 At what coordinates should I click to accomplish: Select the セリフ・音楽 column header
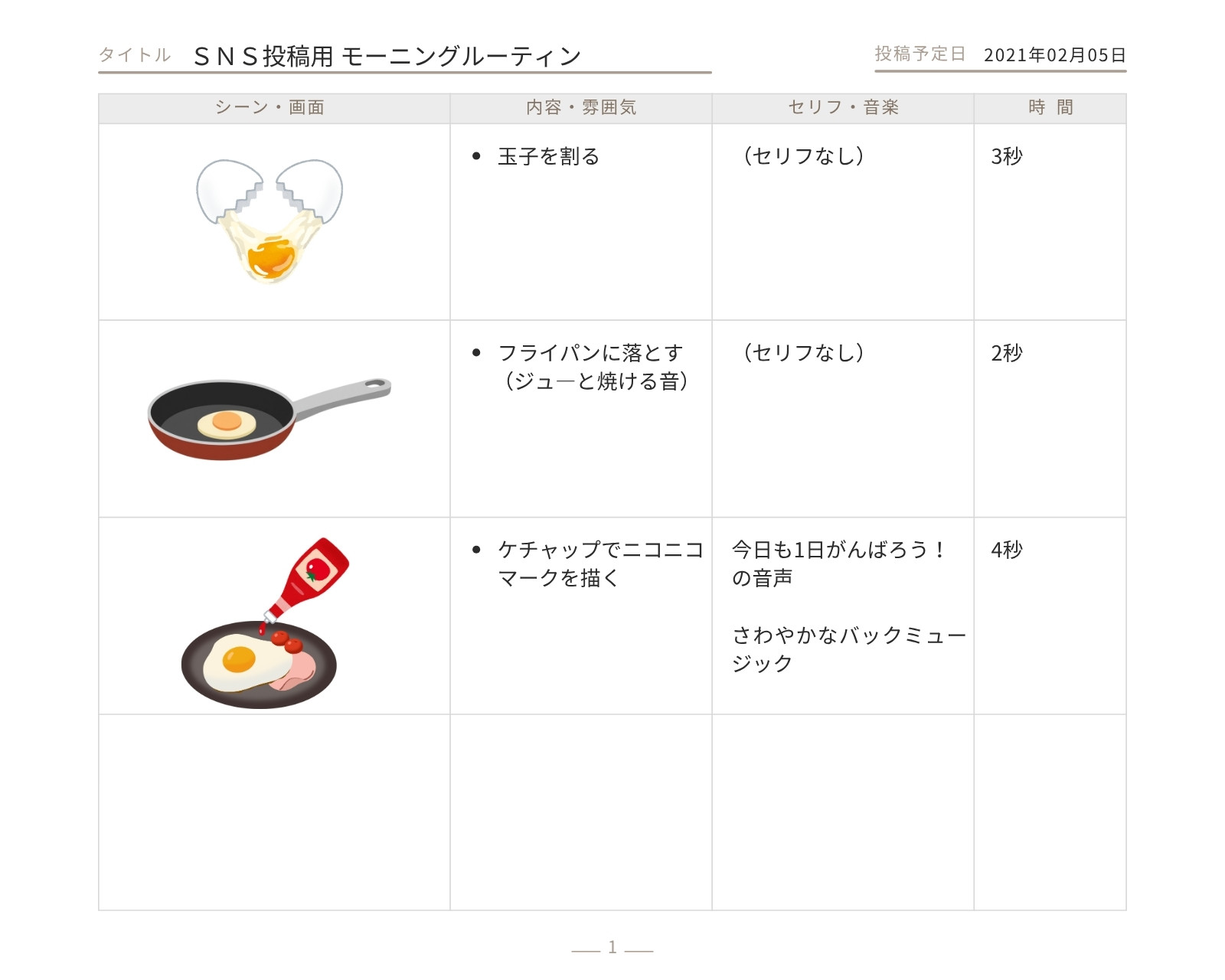click(x=843, y=108)
